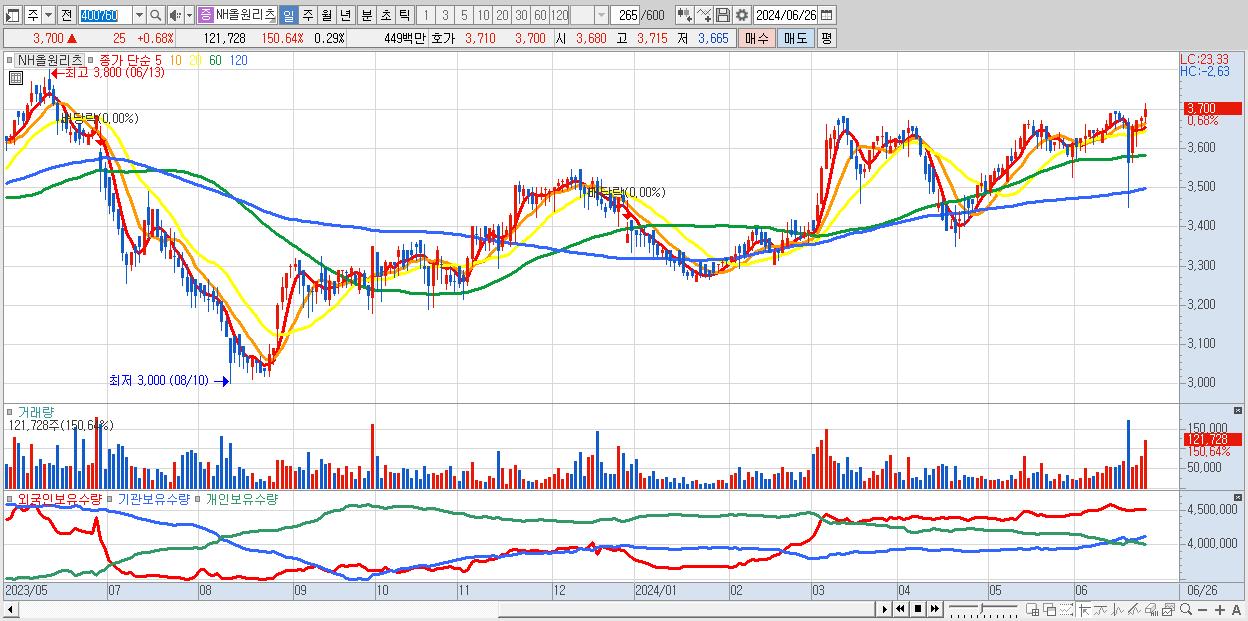This screenshot has height=621, width=1248.
Task: Click the dotted range chart icon
Action: pos(1066,609)
